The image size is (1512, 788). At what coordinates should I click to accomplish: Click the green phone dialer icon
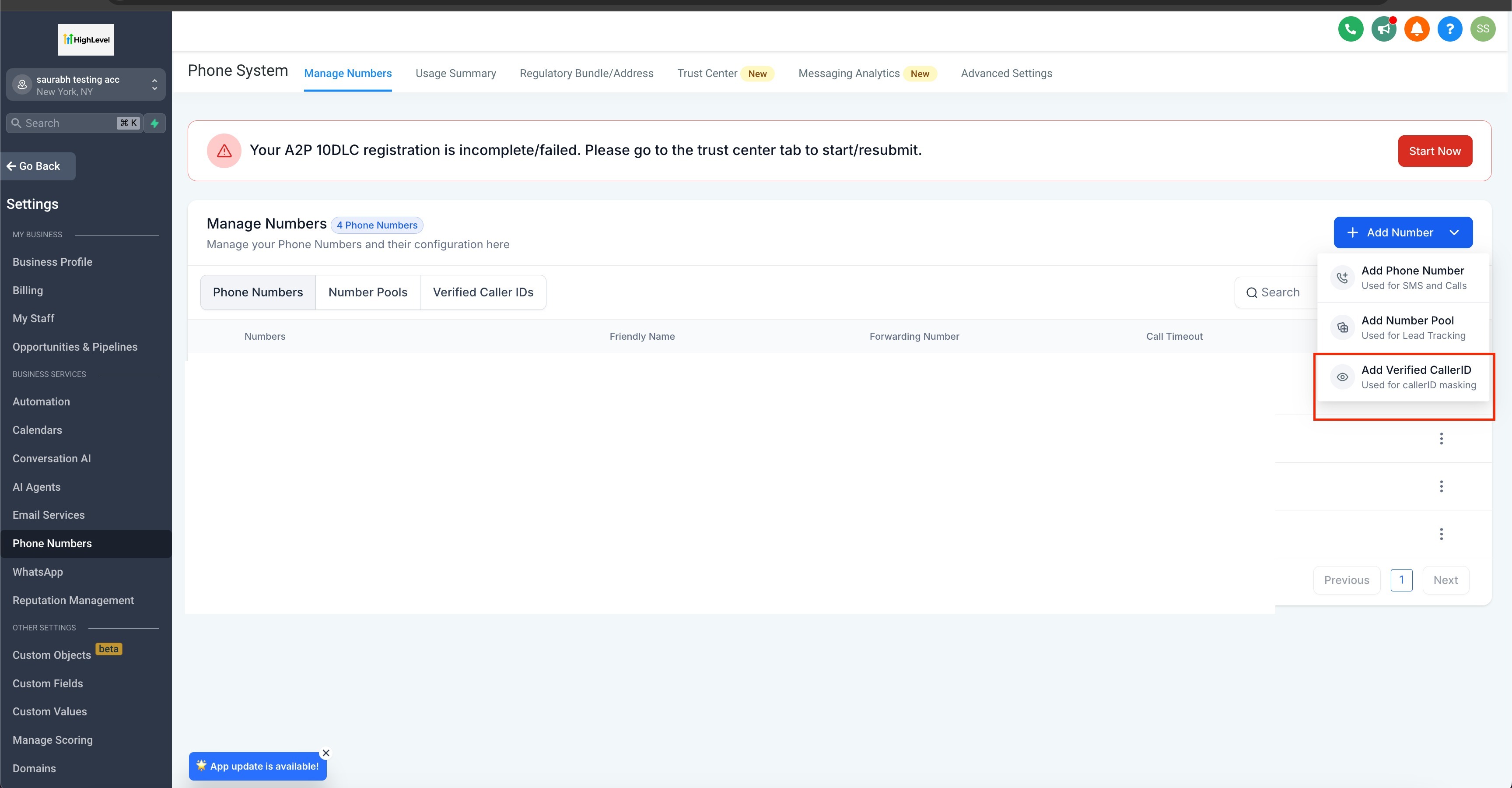tap(1350, 29)
